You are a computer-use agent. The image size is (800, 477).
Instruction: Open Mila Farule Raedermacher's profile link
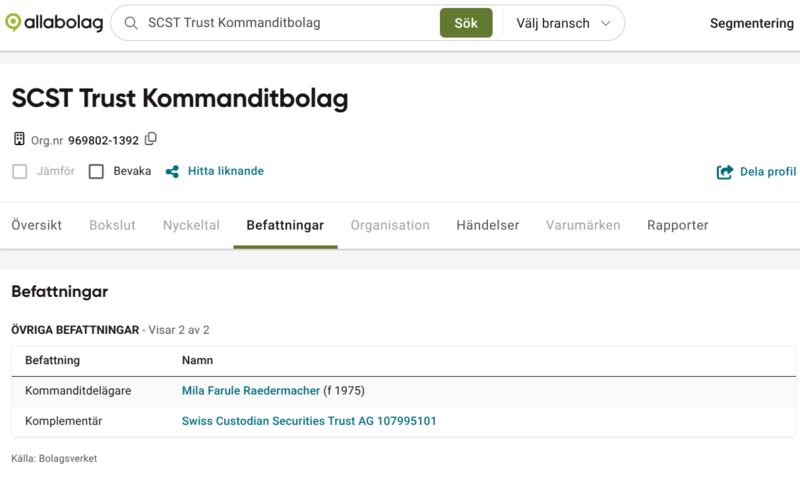click(251, 391)
